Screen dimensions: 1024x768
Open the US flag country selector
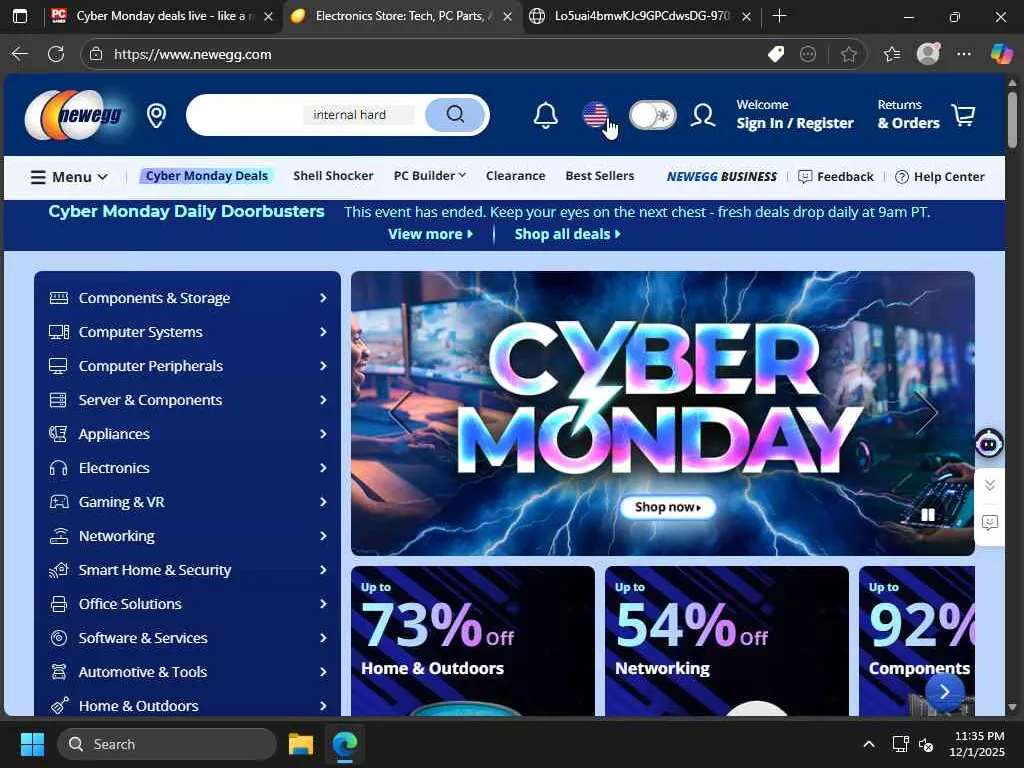pyautogui.click(x=595, y=115)
